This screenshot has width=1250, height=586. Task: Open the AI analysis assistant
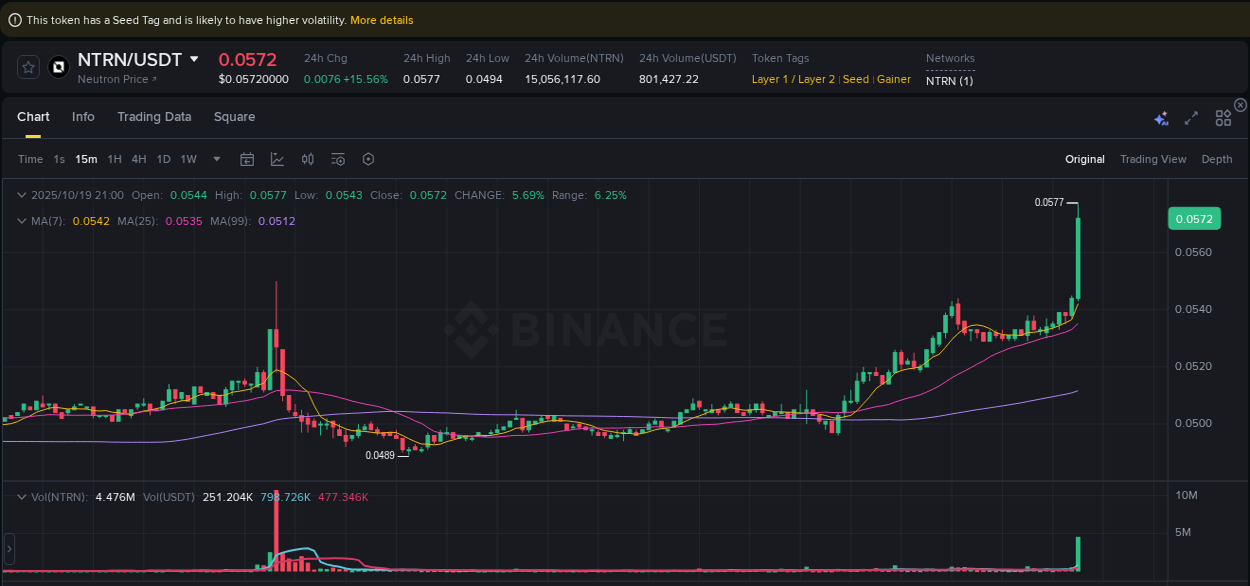(x=1161, y=117)
